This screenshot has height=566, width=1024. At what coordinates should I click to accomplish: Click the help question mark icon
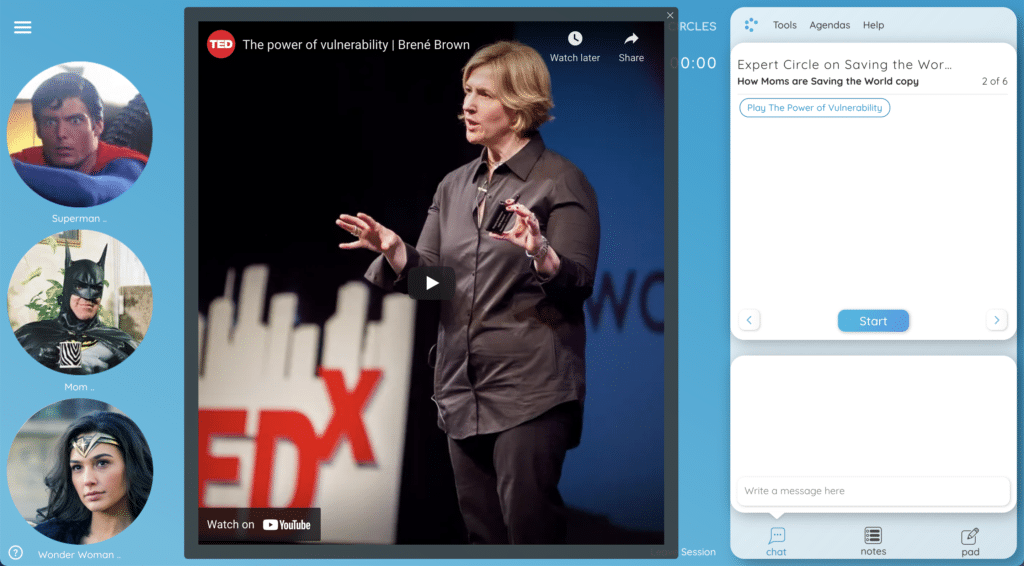15,553
